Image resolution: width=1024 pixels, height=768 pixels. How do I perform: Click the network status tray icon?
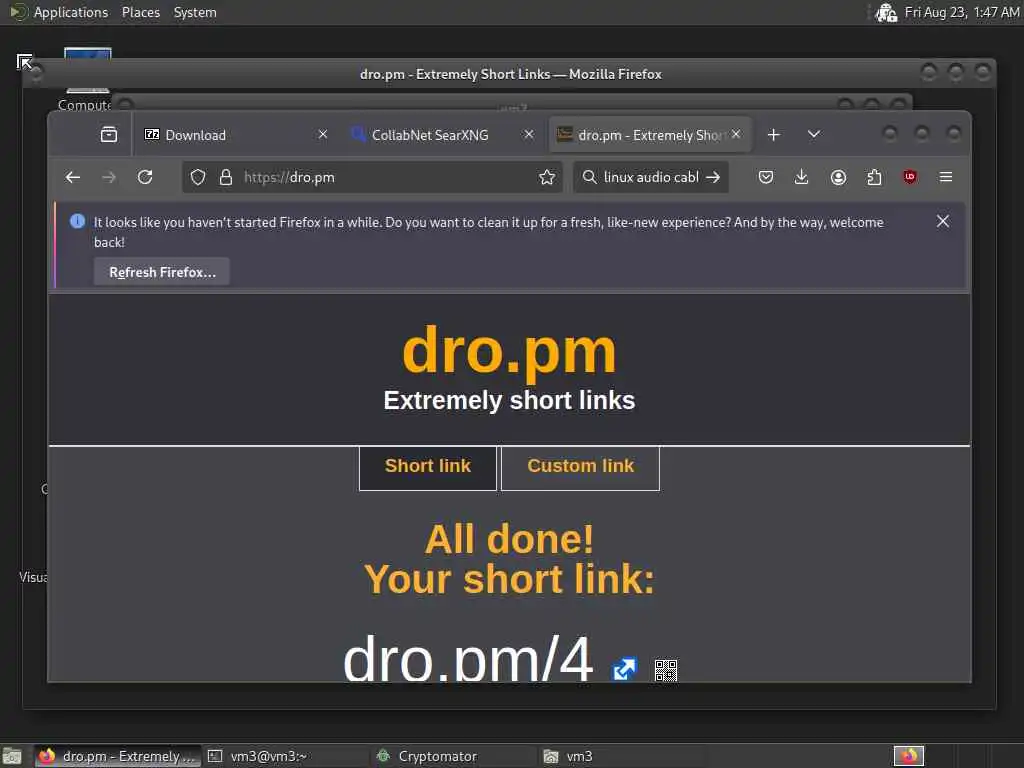coord(886,12)
